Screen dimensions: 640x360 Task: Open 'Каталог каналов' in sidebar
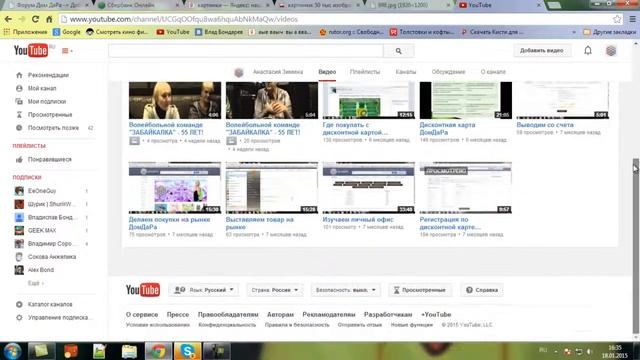(50, 304)
